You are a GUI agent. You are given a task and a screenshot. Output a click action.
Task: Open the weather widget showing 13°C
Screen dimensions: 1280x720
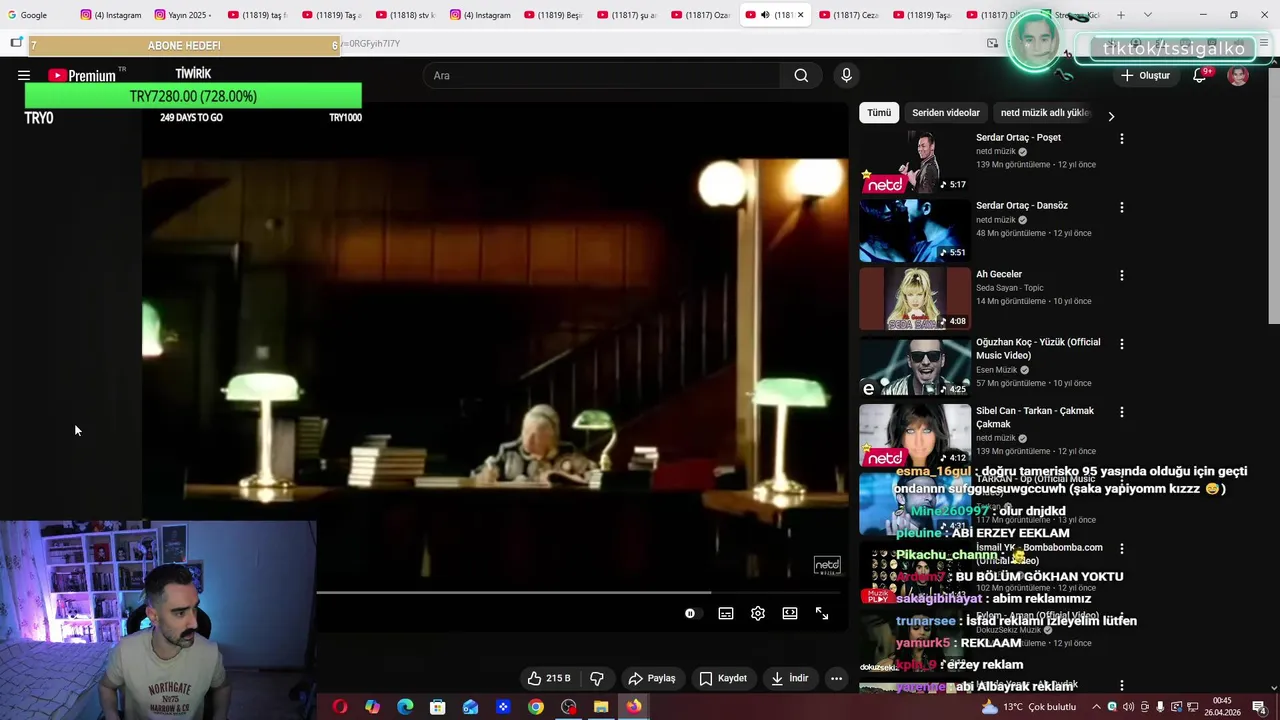(x=1028, y=707)
